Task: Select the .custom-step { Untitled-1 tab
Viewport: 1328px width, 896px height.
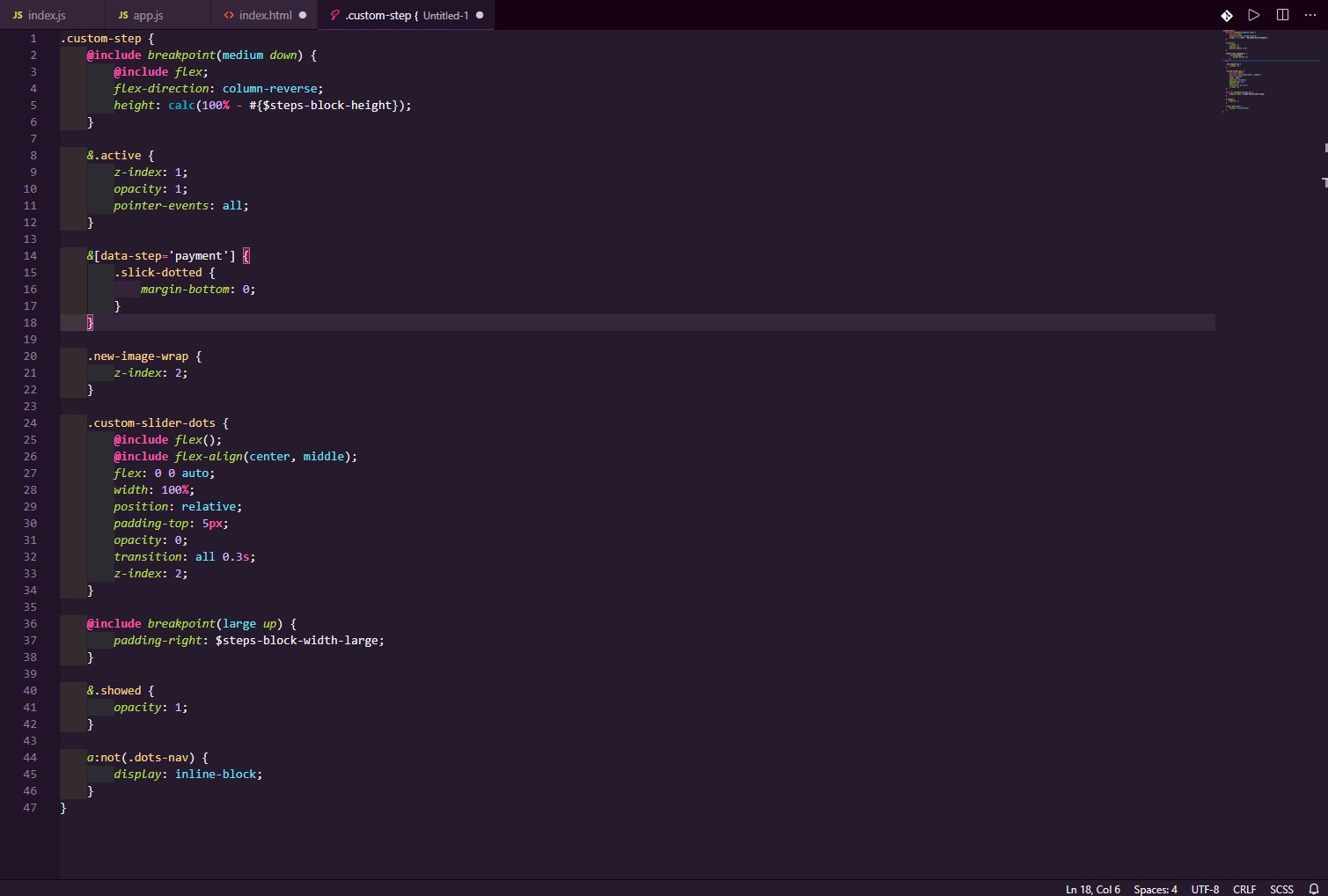Action: [406, 15]
